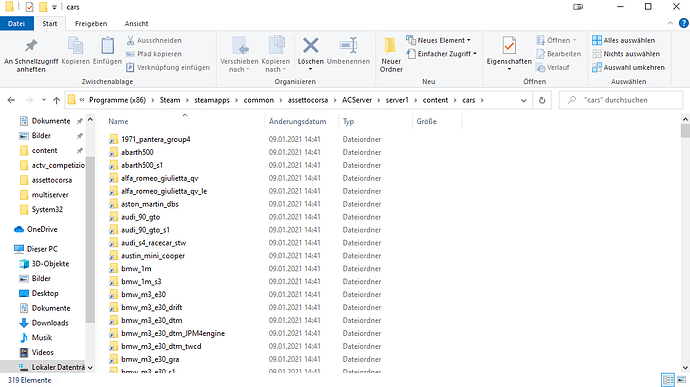
Task: Select the 1971_pantera_group4 folder
Action: pos(156,140)
